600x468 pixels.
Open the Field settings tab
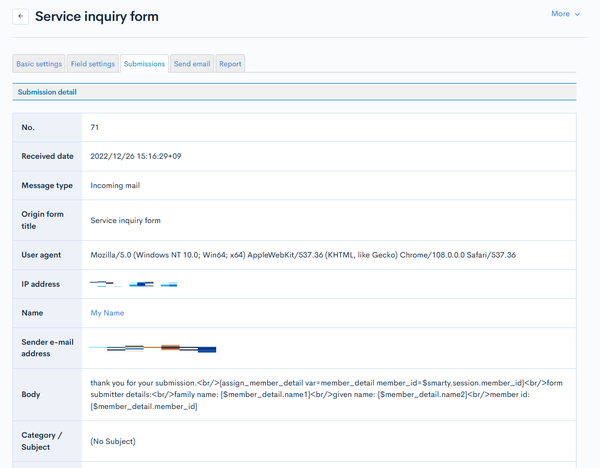tap(93, 64)
